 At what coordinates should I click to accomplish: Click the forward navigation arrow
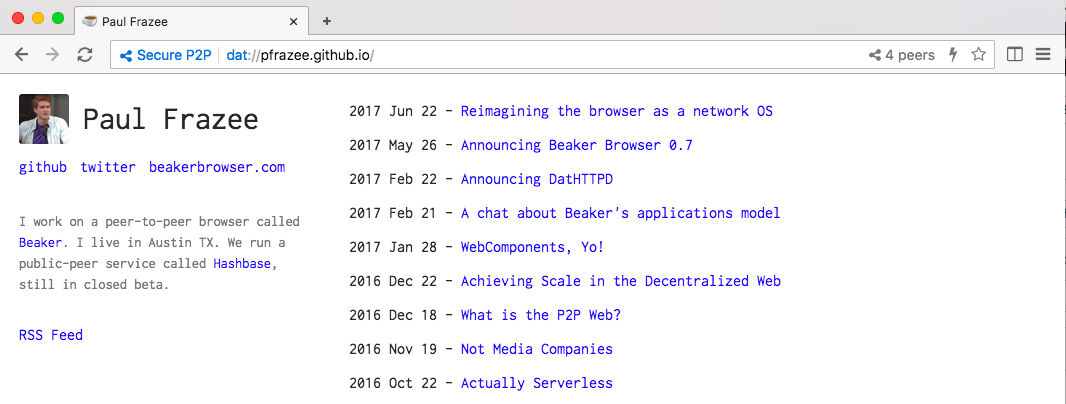click(52, 55)
